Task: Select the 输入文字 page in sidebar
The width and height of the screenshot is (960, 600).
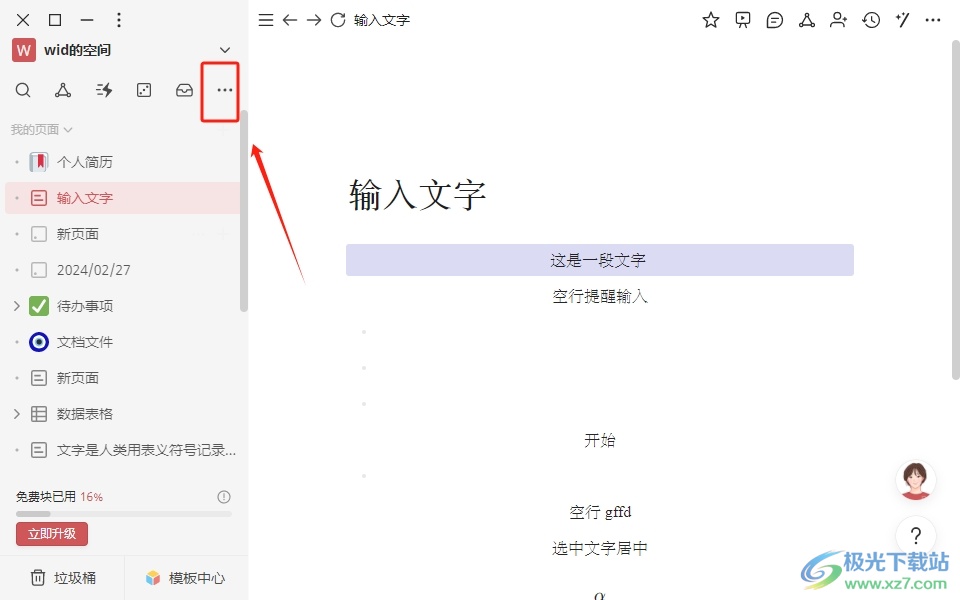Action: tap(122, 198)
